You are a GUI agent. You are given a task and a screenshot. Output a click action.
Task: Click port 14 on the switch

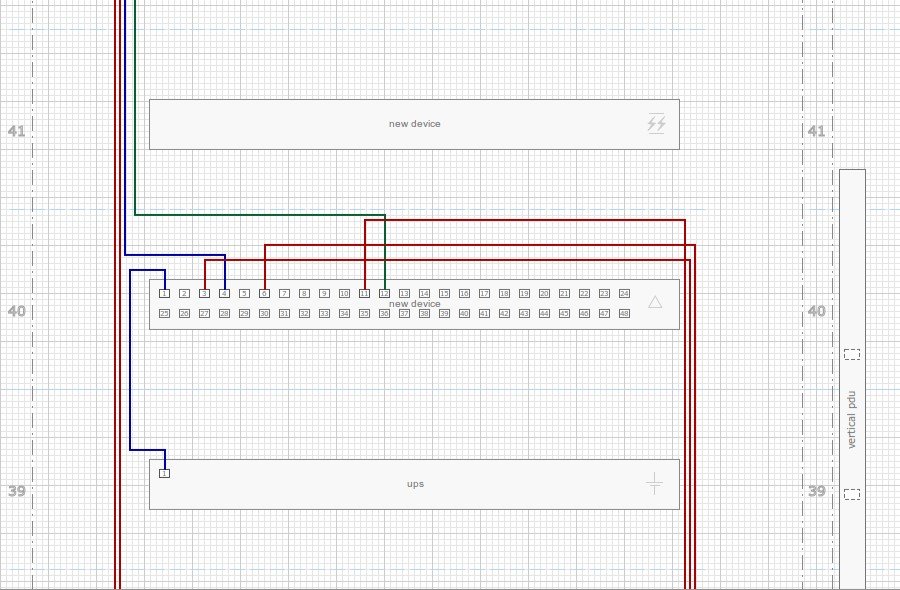pyautogui.click(x=424, y=293)
